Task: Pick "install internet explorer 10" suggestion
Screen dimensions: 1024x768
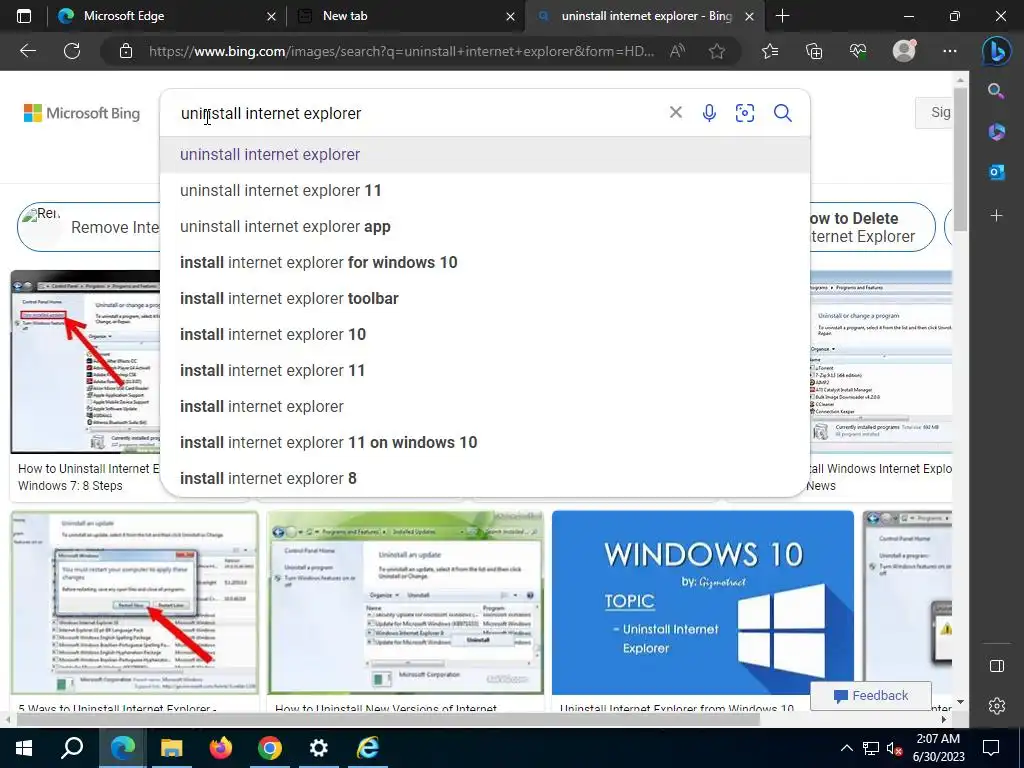Action: pyautogui.click(x=485, y=334)
